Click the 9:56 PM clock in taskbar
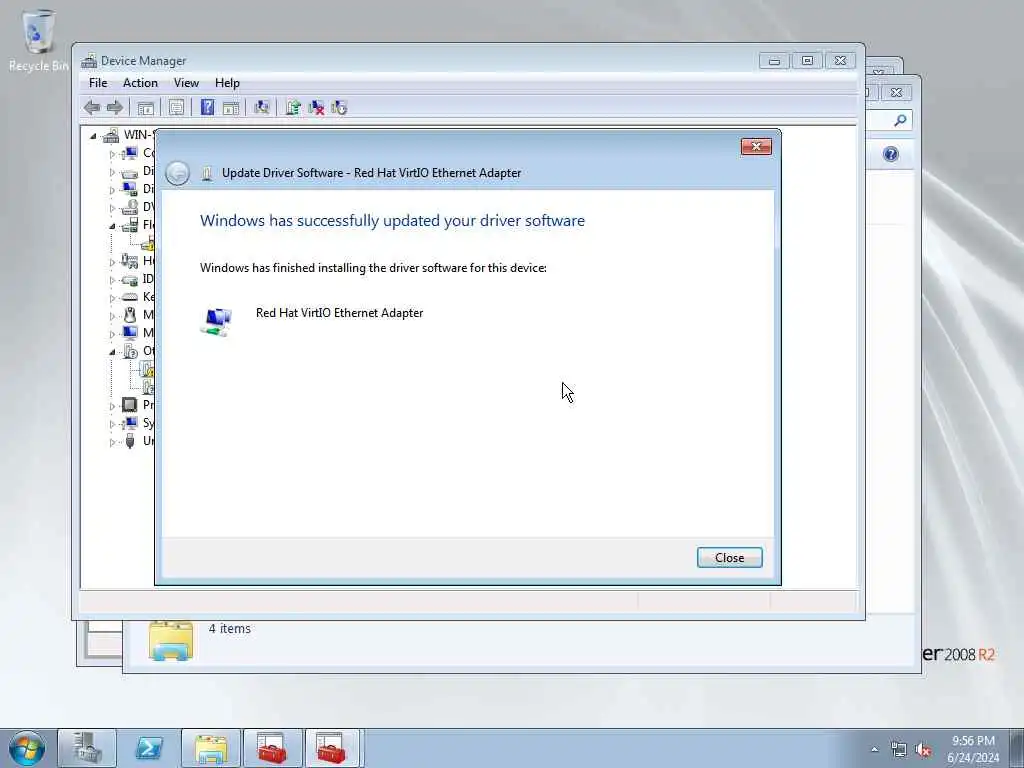 pos(973,741)
